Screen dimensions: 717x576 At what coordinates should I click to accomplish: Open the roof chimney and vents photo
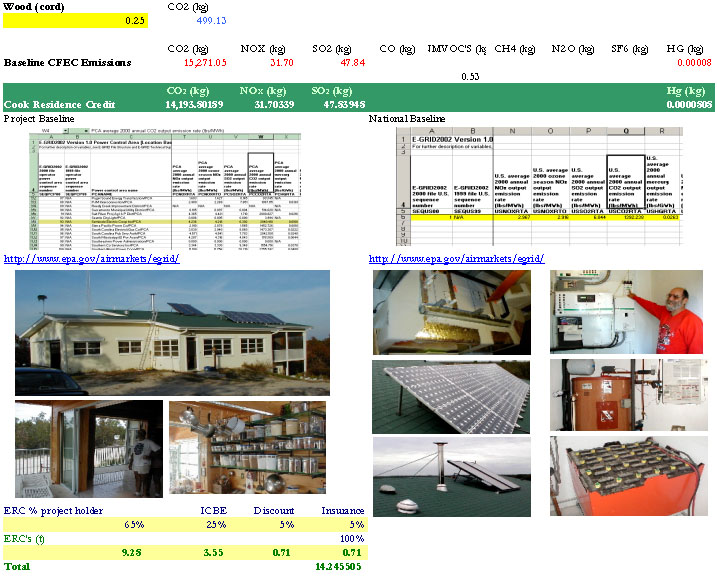pyautogui.click(x=452, y=477)
